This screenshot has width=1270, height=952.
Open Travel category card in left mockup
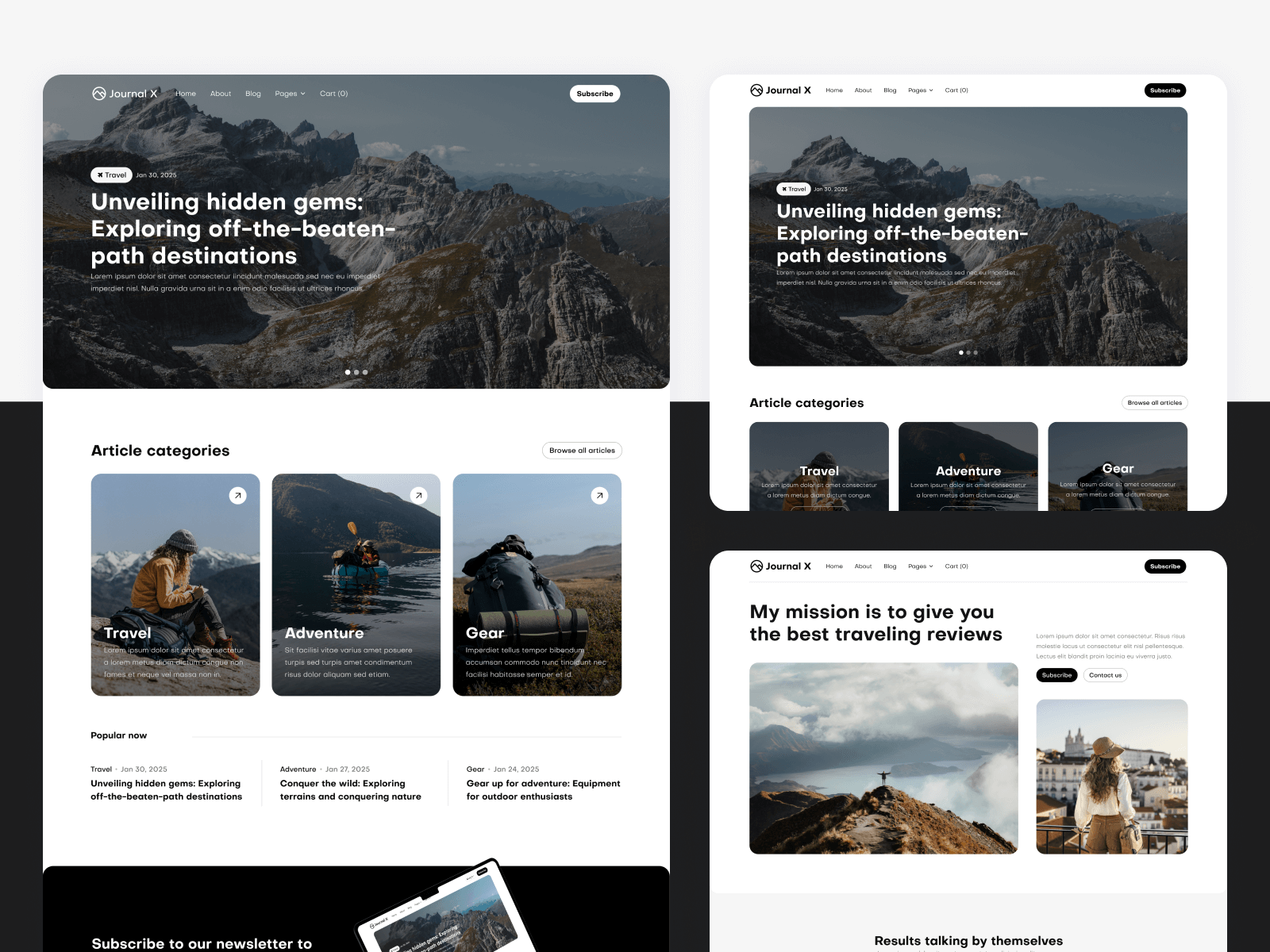coord(175,585)
